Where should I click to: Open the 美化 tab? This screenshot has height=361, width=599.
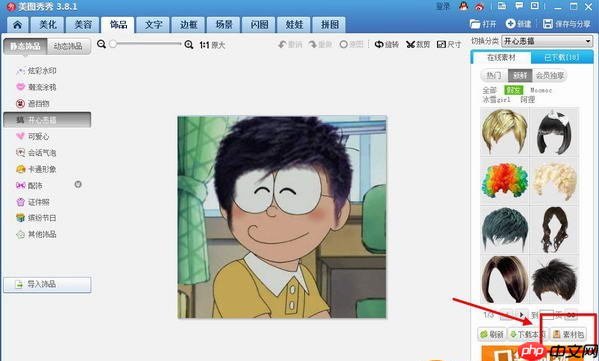click(48, 25)
